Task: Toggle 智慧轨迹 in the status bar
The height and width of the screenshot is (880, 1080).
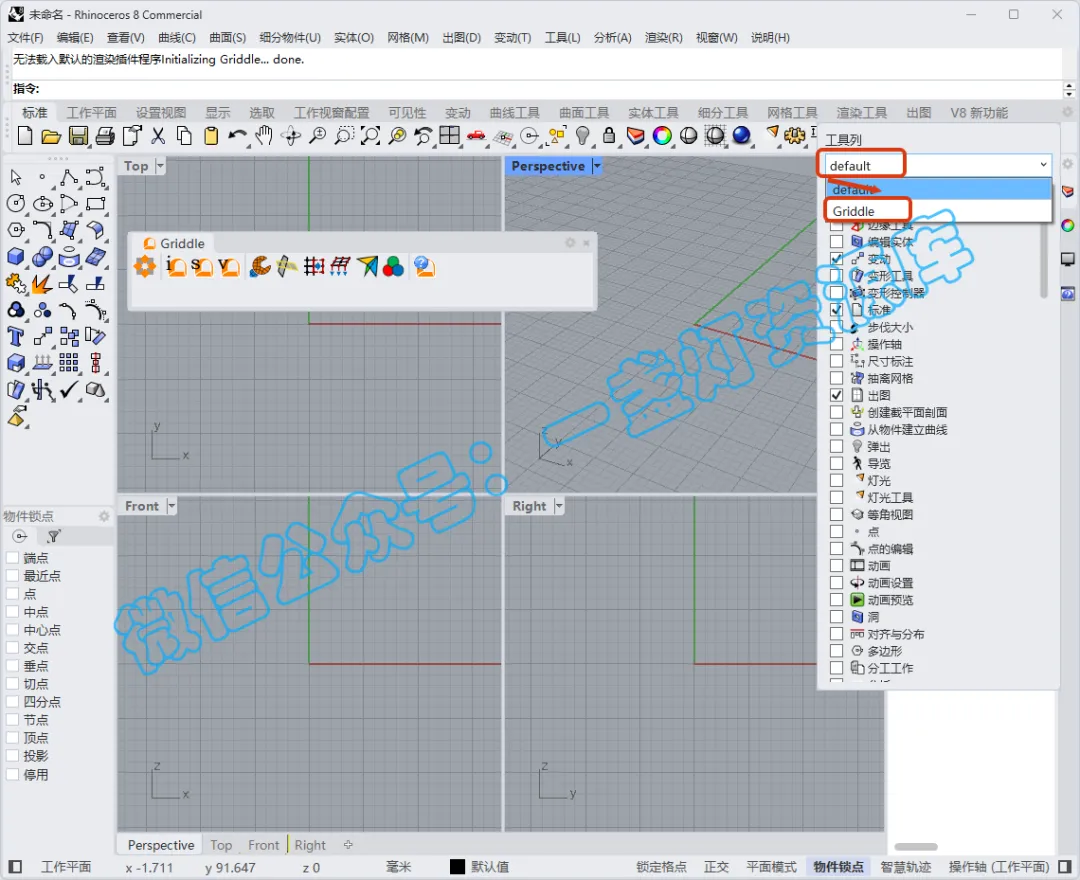Action: click(906, 867)
